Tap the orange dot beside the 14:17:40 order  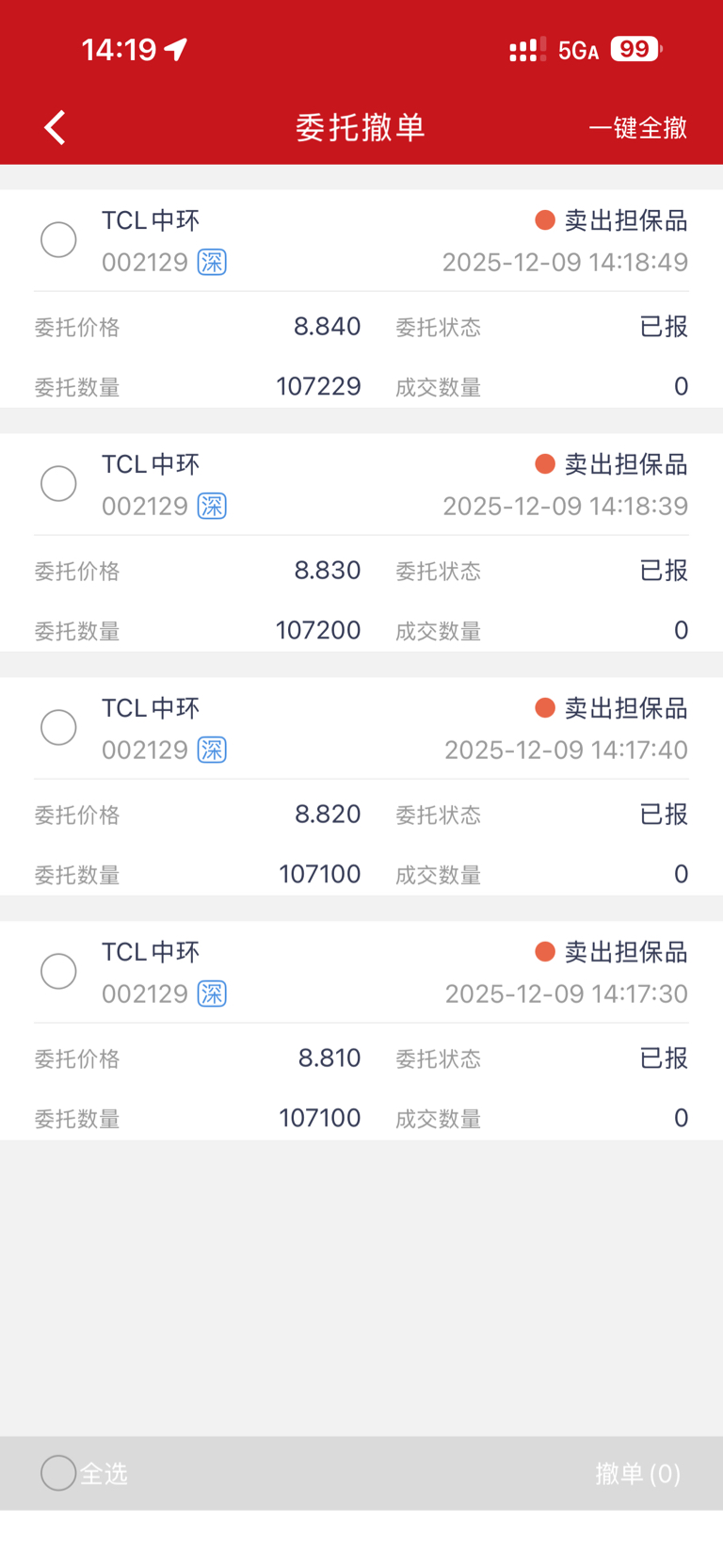click(x=544, y=708)
